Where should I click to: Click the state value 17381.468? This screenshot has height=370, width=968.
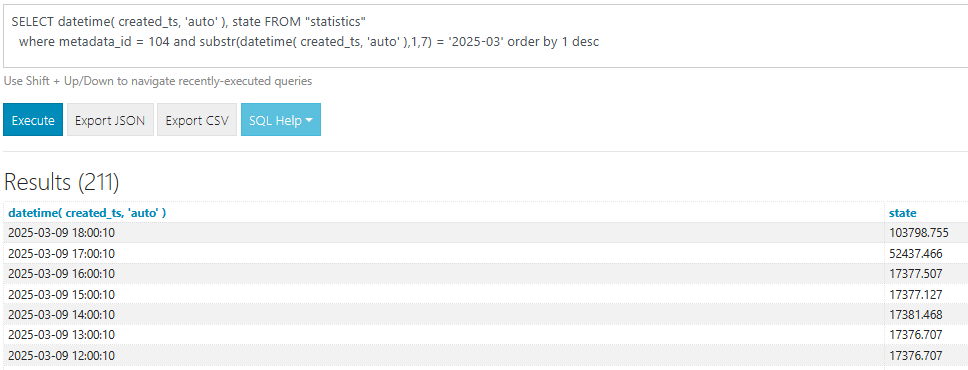[x=916, y=314]
